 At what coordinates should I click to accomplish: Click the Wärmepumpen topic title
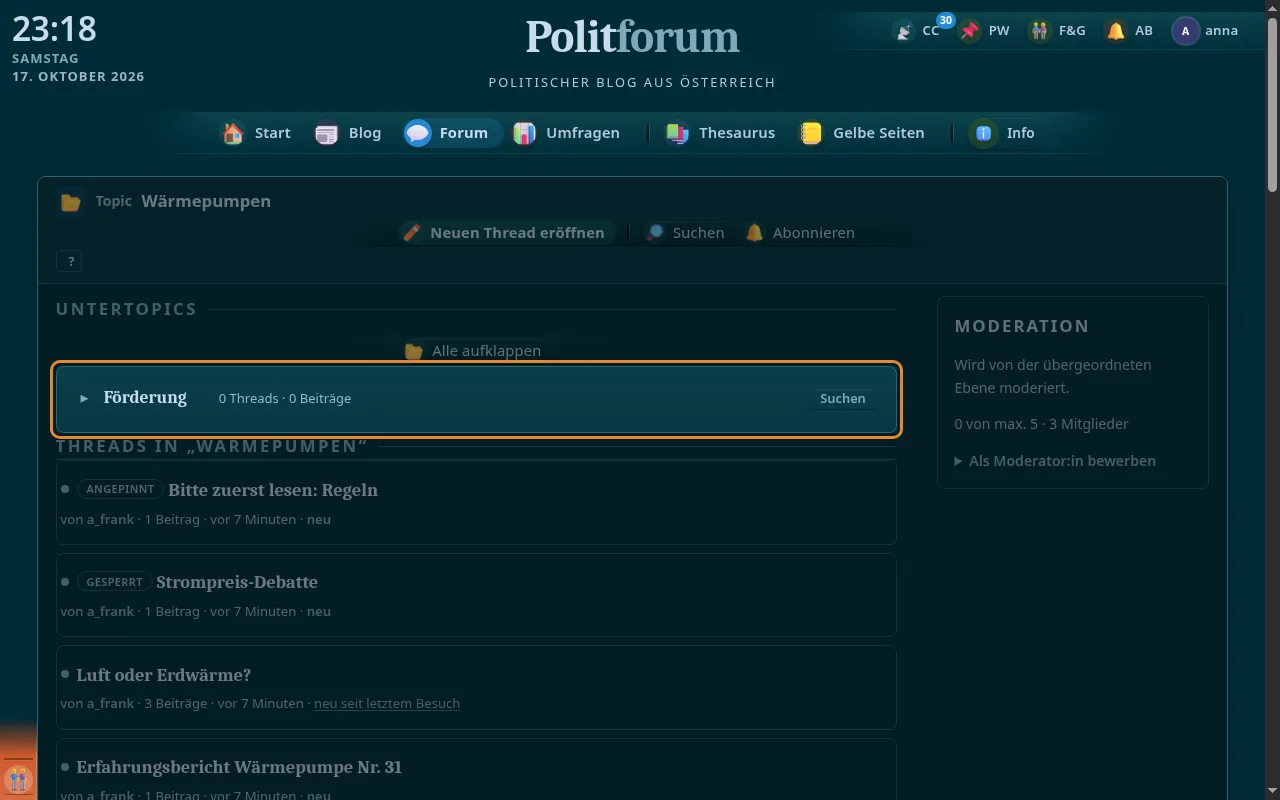pos(206,201)
